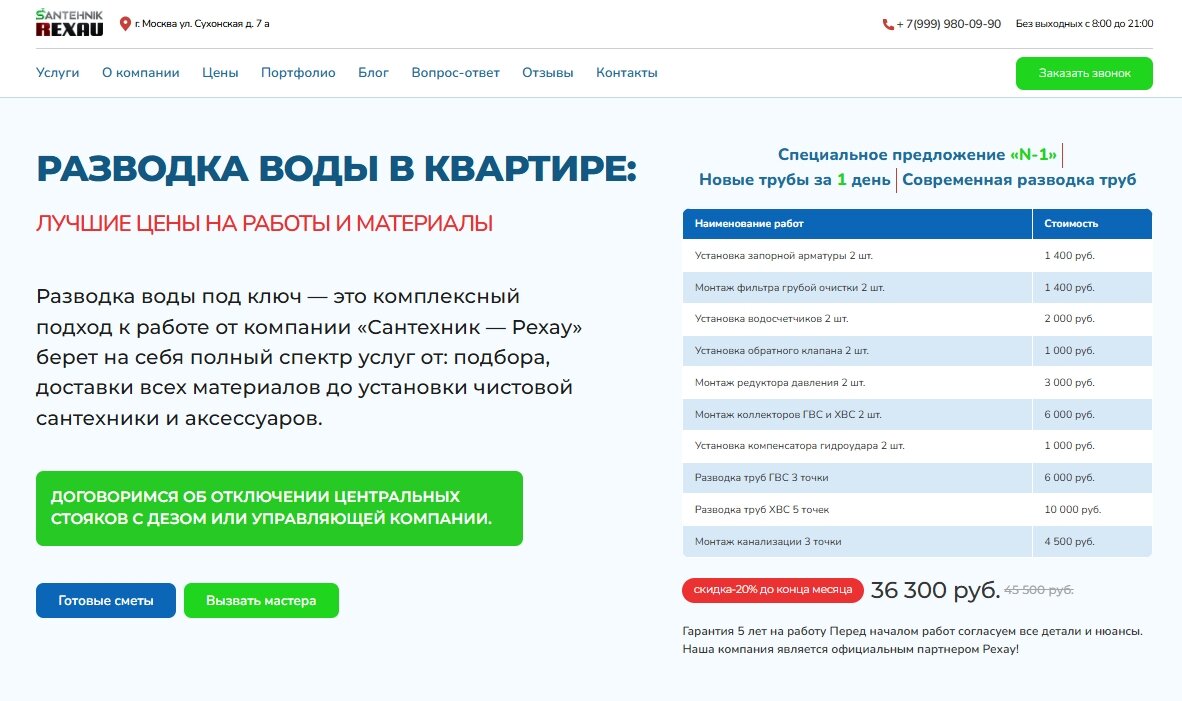Open the Вопрос-ответ page

click(455, 73)
